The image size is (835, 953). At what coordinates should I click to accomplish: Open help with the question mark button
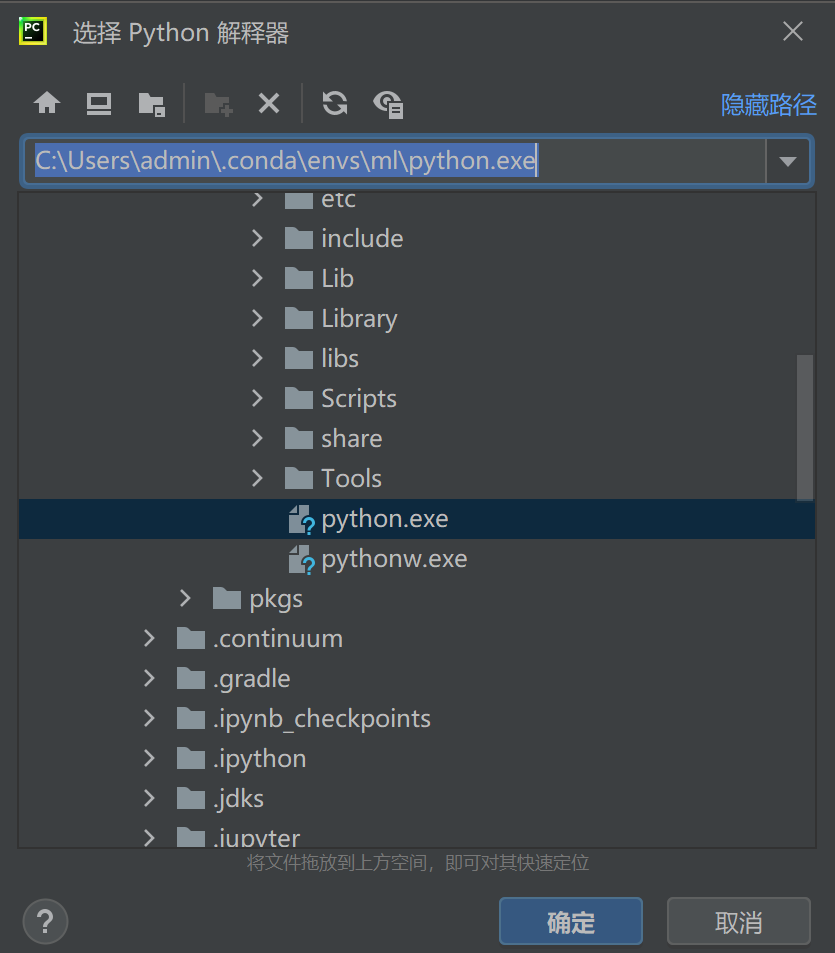pos(46,921)
